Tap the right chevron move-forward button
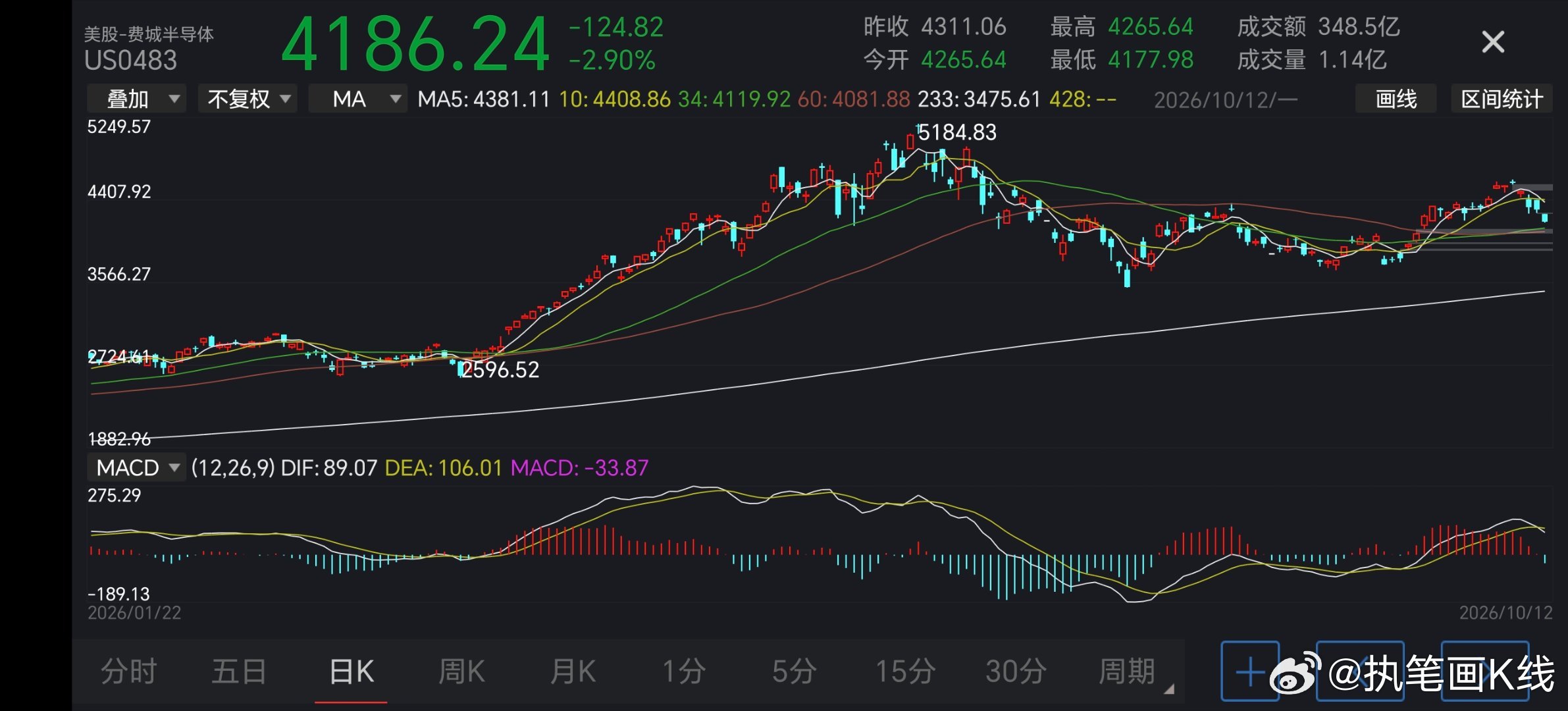 click(x=1485, y=671)
